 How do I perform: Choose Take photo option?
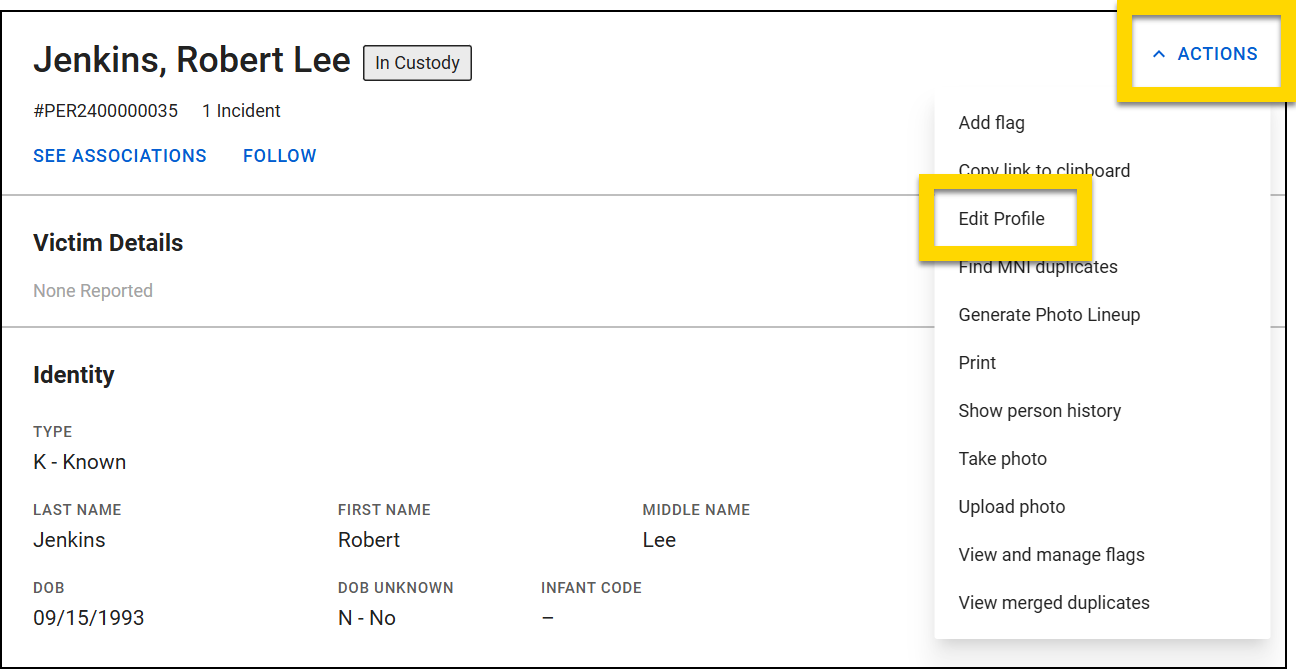click(1002, 458)
